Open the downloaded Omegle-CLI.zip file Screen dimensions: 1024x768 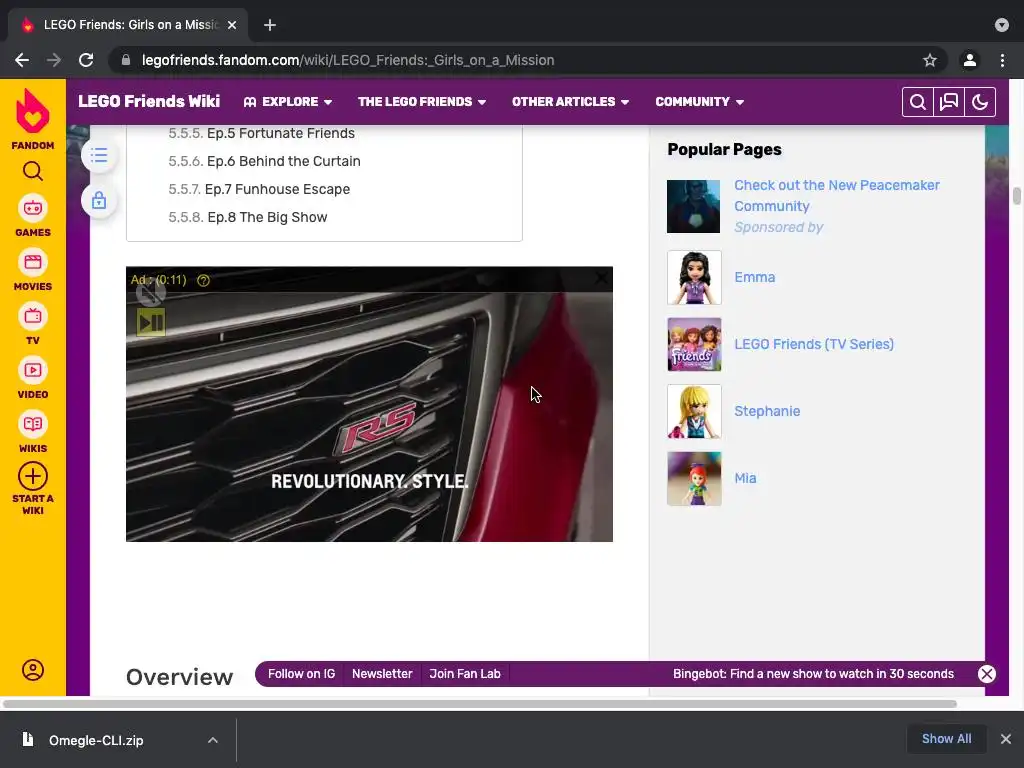click(x=96, y=741)
